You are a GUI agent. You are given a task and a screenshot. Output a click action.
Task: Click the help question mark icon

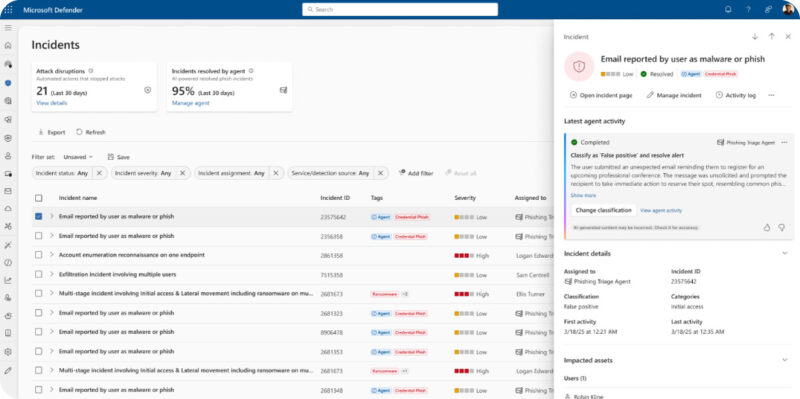click(x=748, y=10)
